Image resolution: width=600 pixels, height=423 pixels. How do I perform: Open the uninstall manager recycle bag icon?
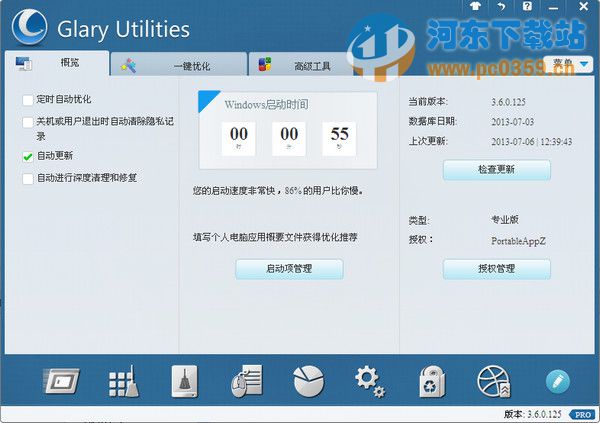(x=432, y=381)
